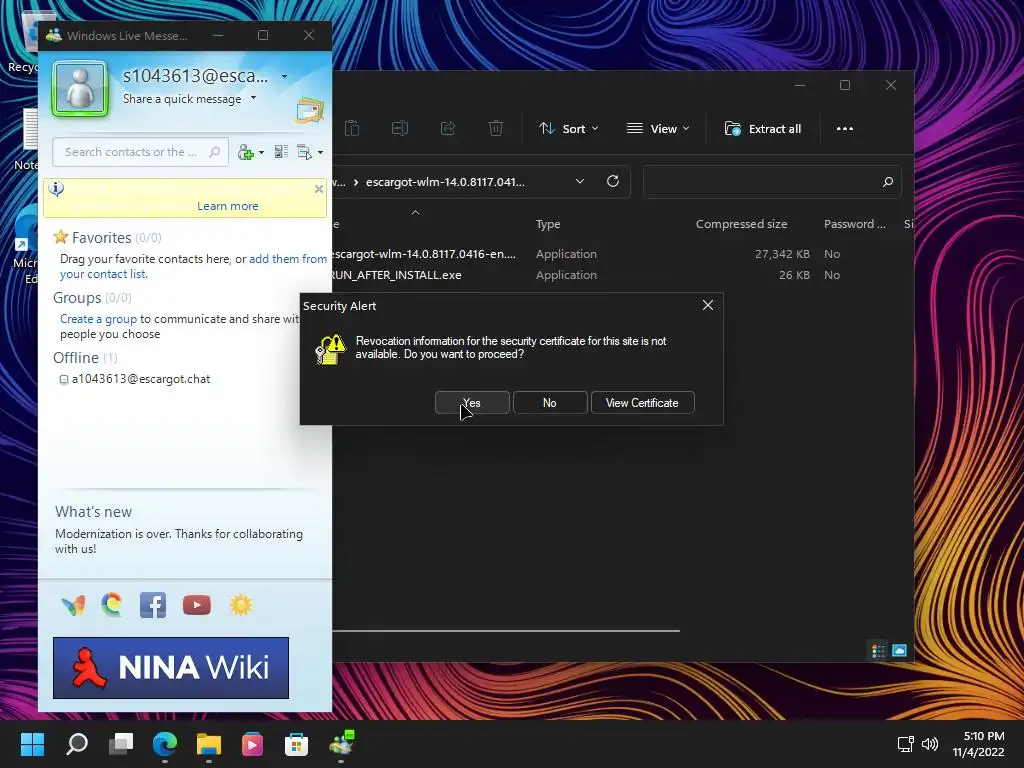Click the Add a contact icon
1024x768 pixels.
pyautogui.click(x=246, y=152)
